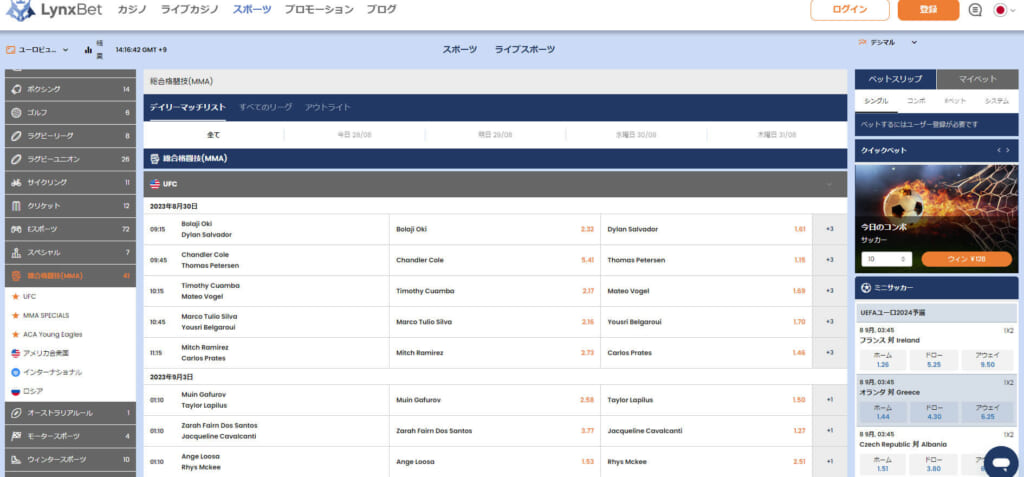
Task: Go to previous quick bet arrow
Action: pos(999,150)
